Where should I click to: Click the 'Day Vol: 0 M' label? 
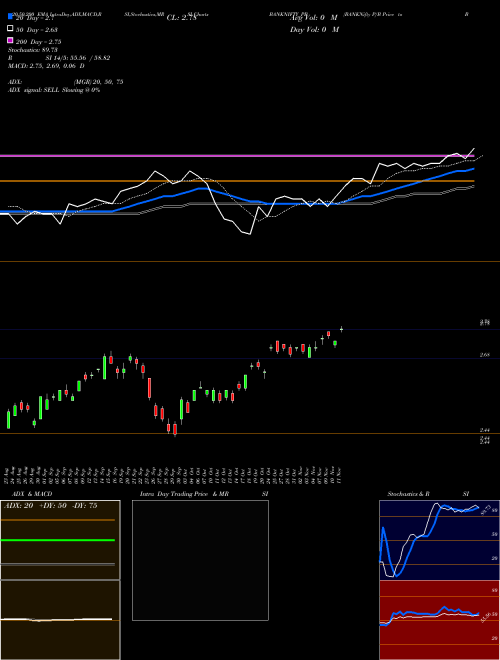(x=314, y=29)
